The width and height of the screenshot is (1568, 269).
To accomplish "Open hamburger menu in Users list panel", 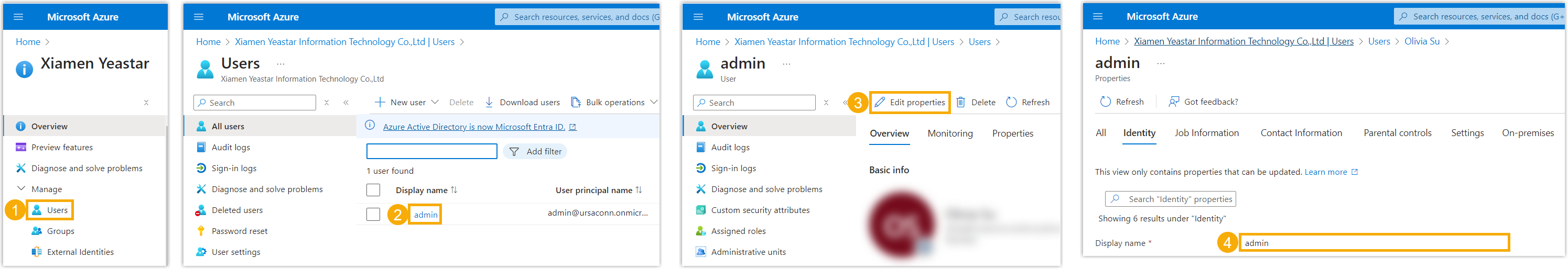I will pos(199,17).
